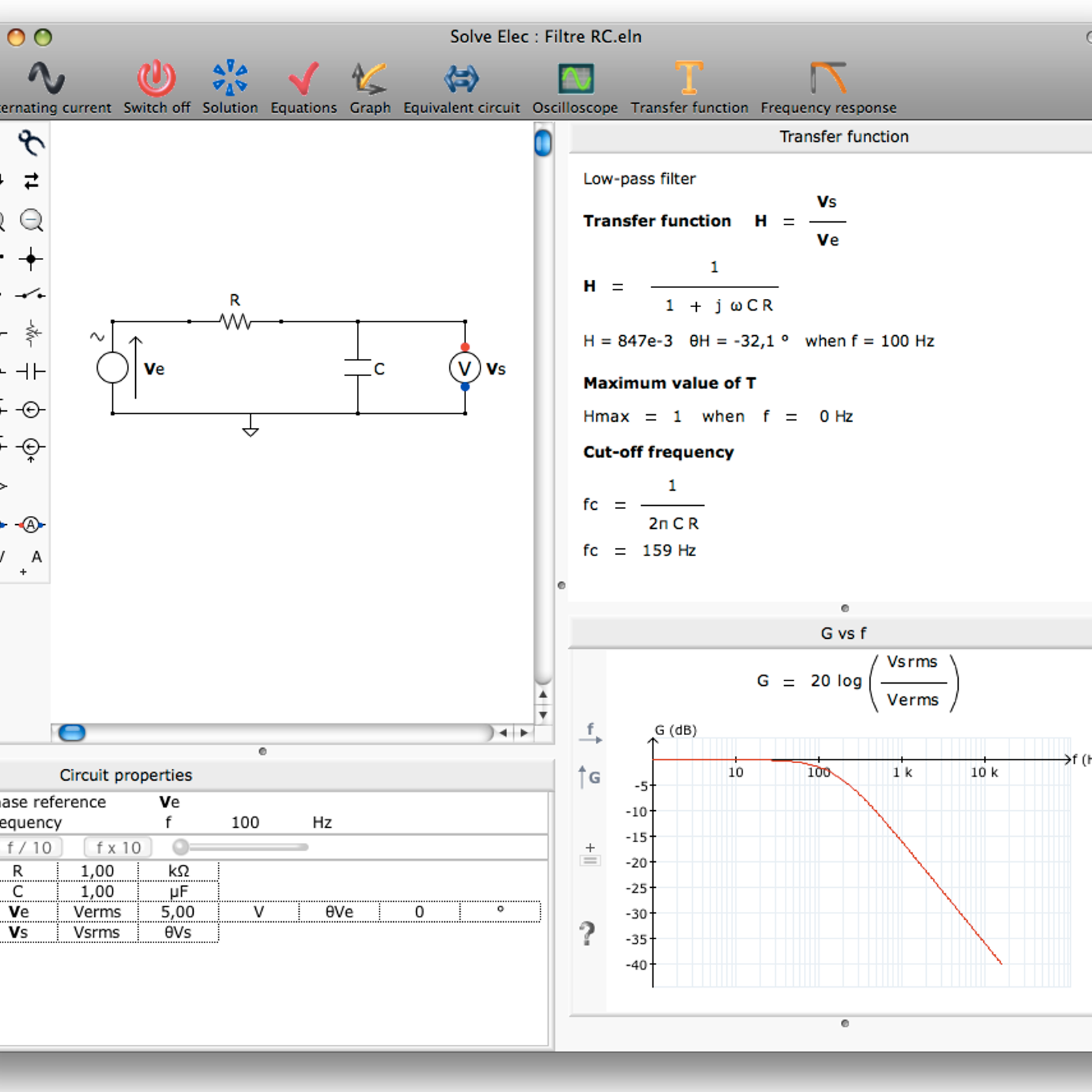Screen dimensions: 1092x1092
Task: Open the Transfer function panel
Action: pyautogui.click(x=689, y=78)
